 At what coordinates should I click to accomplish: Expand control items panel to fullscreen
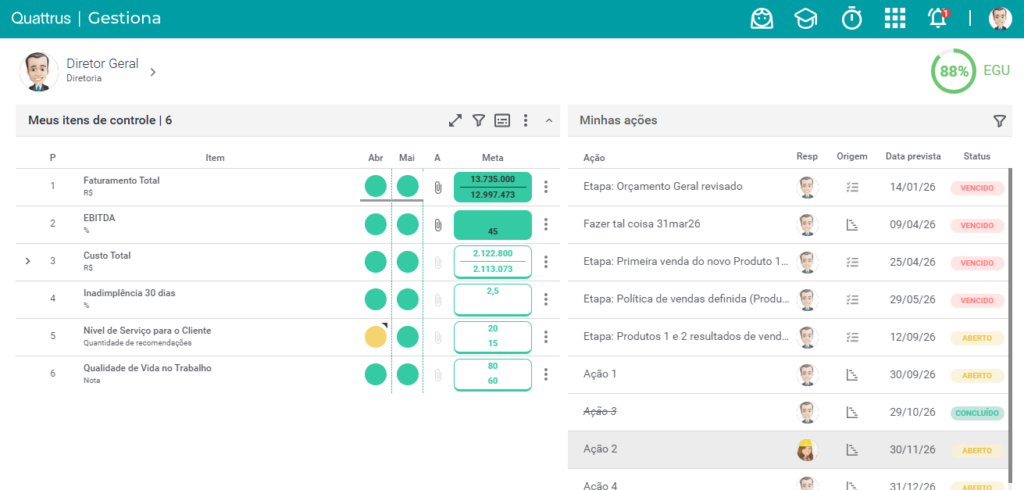pos(455,120)
